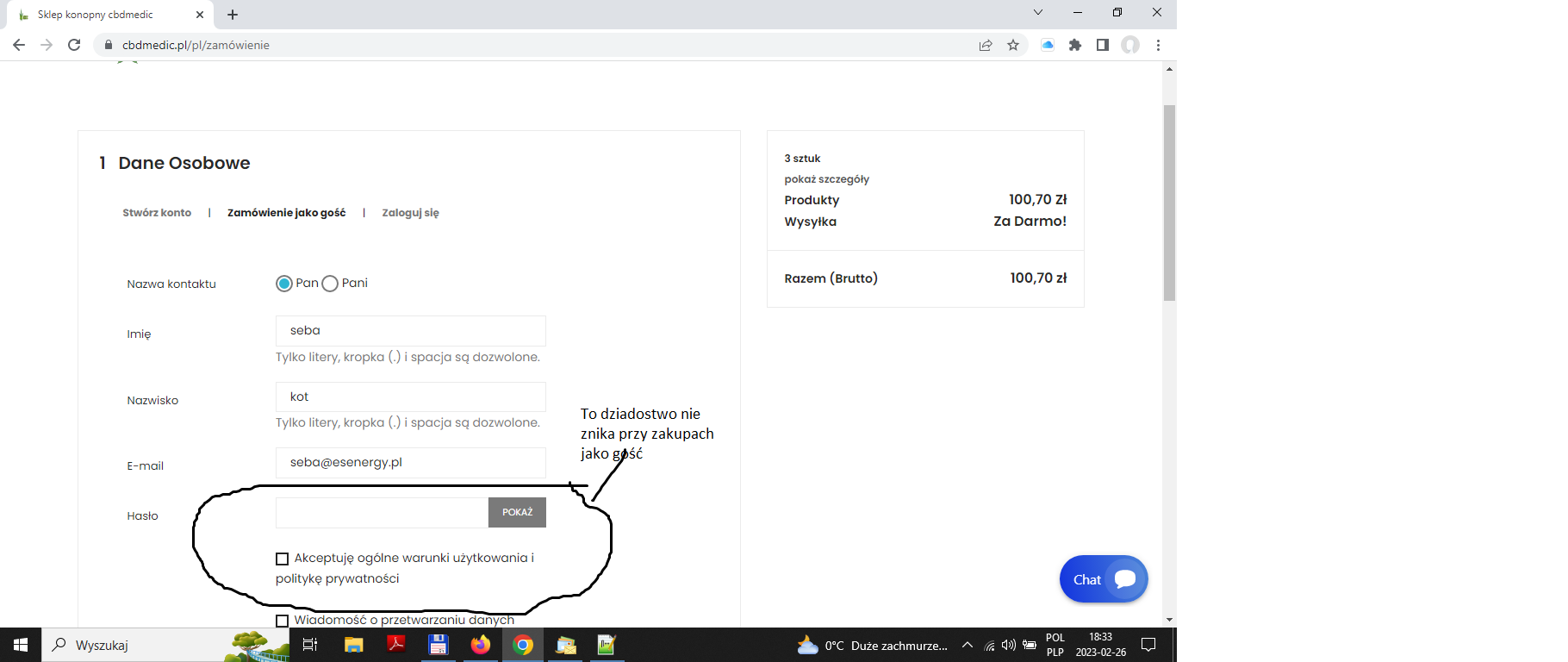Click the browser forward arrow
The width and height of the screenshot is (1568, 662).
point(47,45)
